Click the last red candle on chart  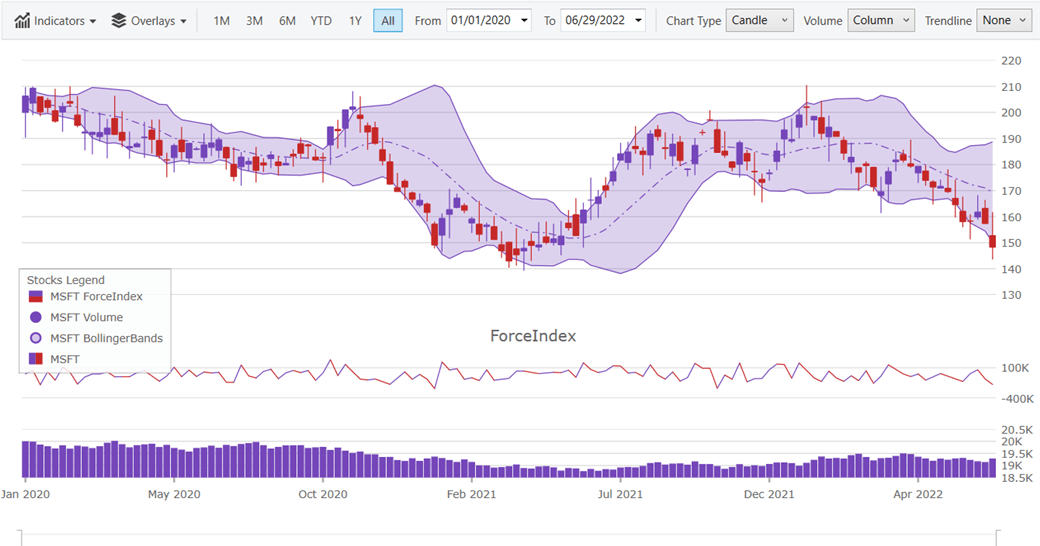point(992,241)
